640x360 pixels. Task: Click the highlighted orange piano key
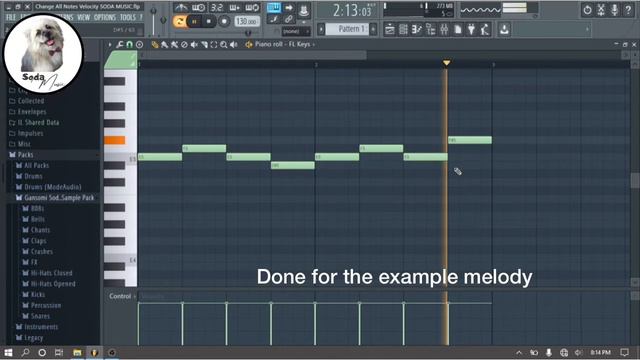115,140
